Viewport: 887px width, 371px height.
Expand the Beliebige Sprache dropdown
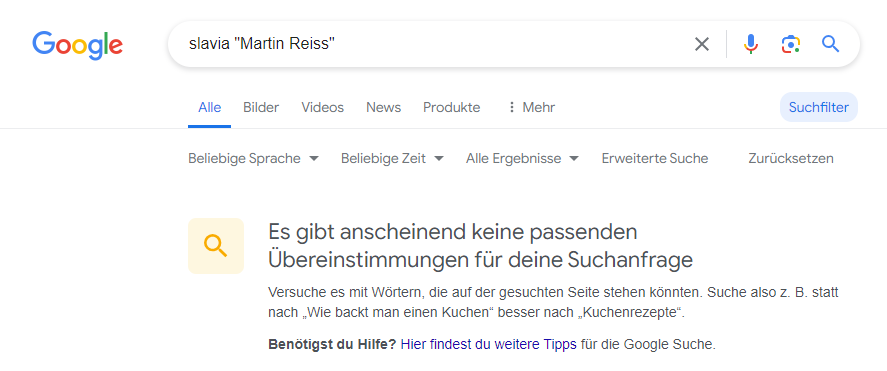click(253, 158)
